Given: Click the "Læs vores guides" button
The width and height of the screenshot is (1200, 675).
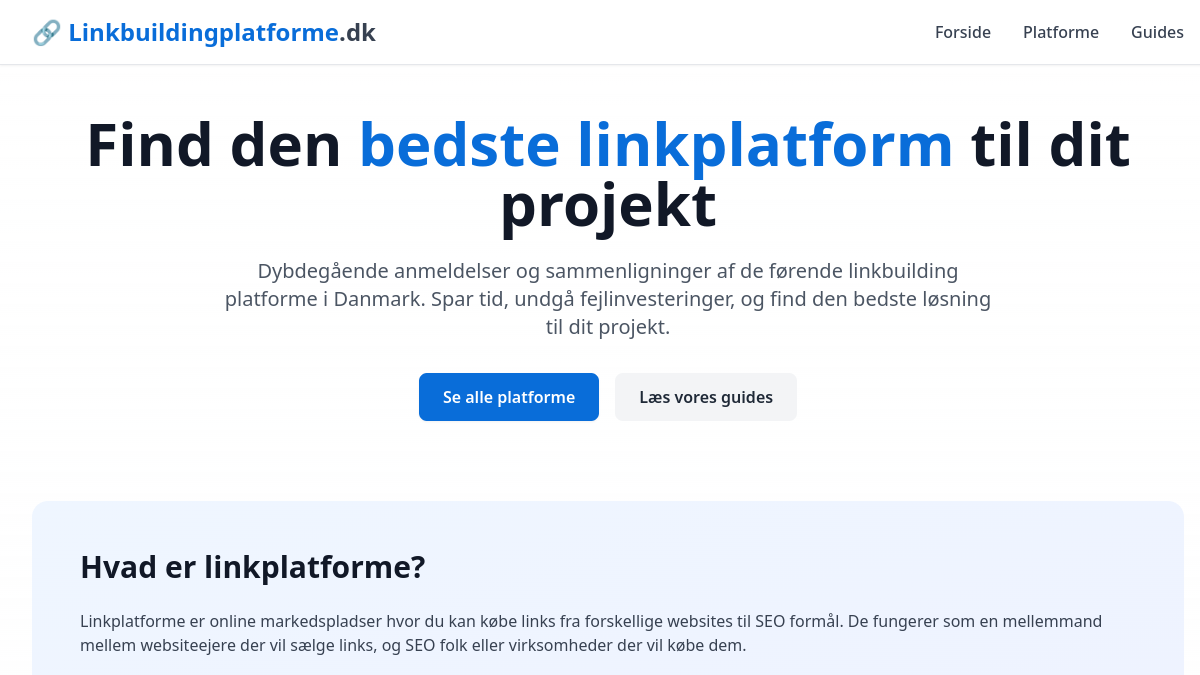Looking at the screenshot, I should [x=705, y=397].
